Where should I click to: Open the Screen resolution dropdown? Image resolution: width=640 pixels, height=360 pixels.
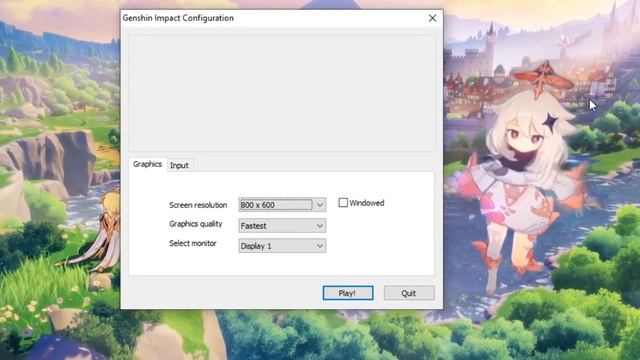tap(282, 204)
